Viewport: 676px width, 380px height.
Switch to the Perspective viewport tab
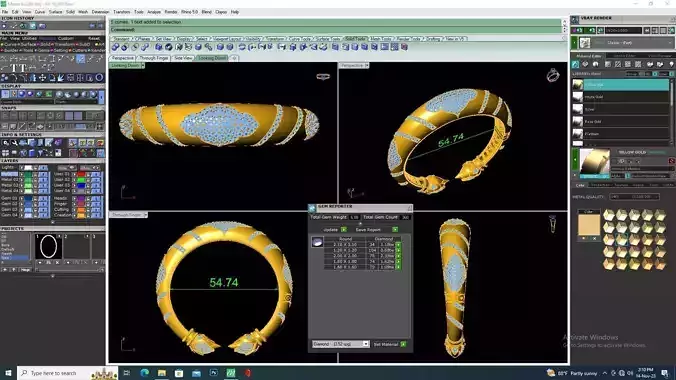pos(122,58)
